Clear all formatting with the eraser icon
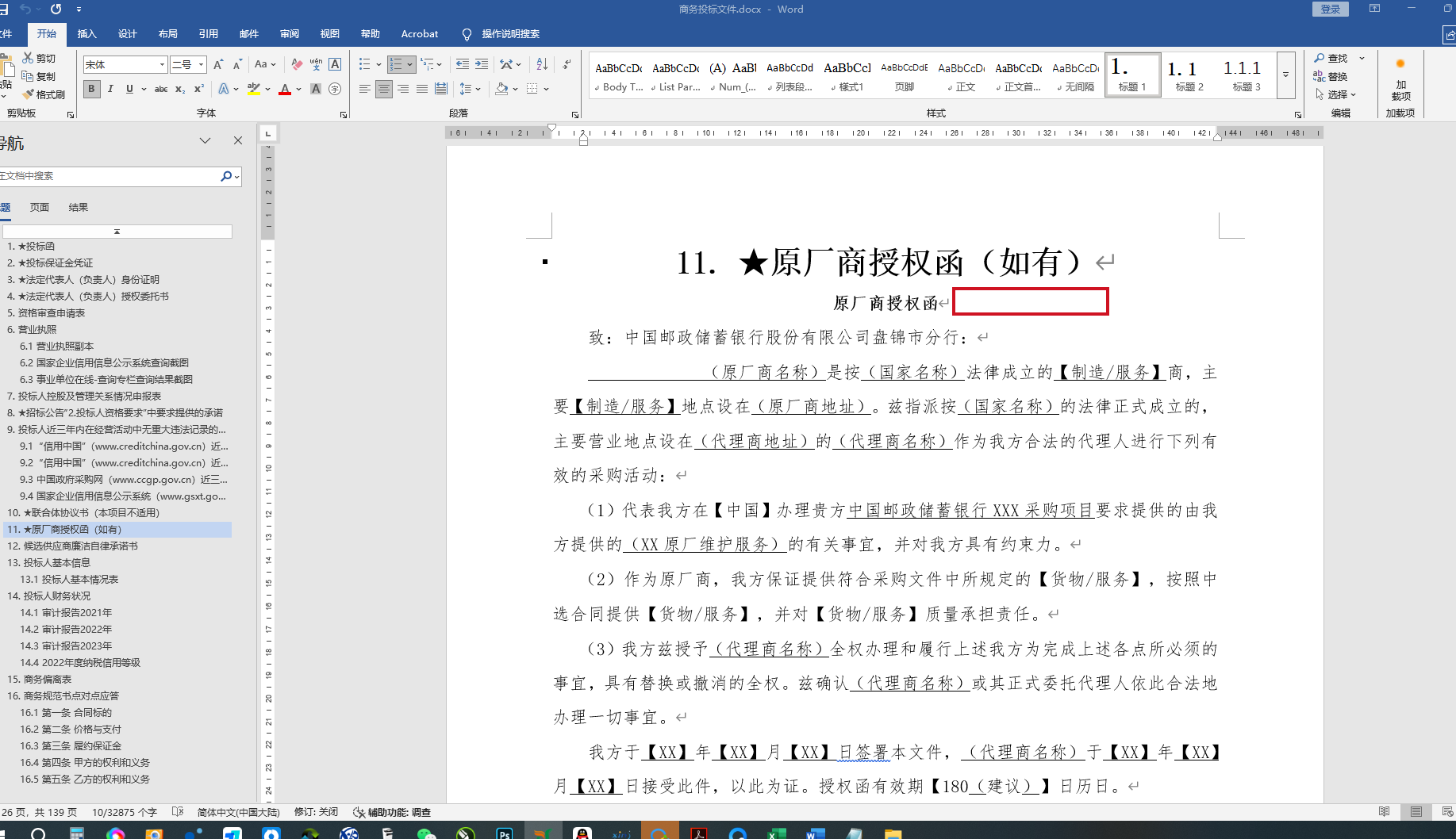The width and height of the screenshot is (1456, 839). pos(297,64)
